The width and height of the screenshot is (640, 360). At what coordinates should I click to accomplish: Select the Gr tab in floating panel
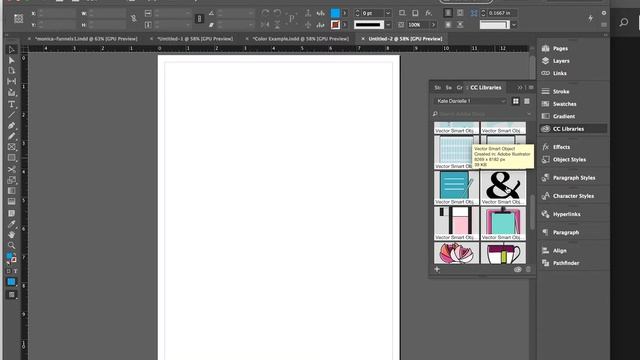[460, 87]
